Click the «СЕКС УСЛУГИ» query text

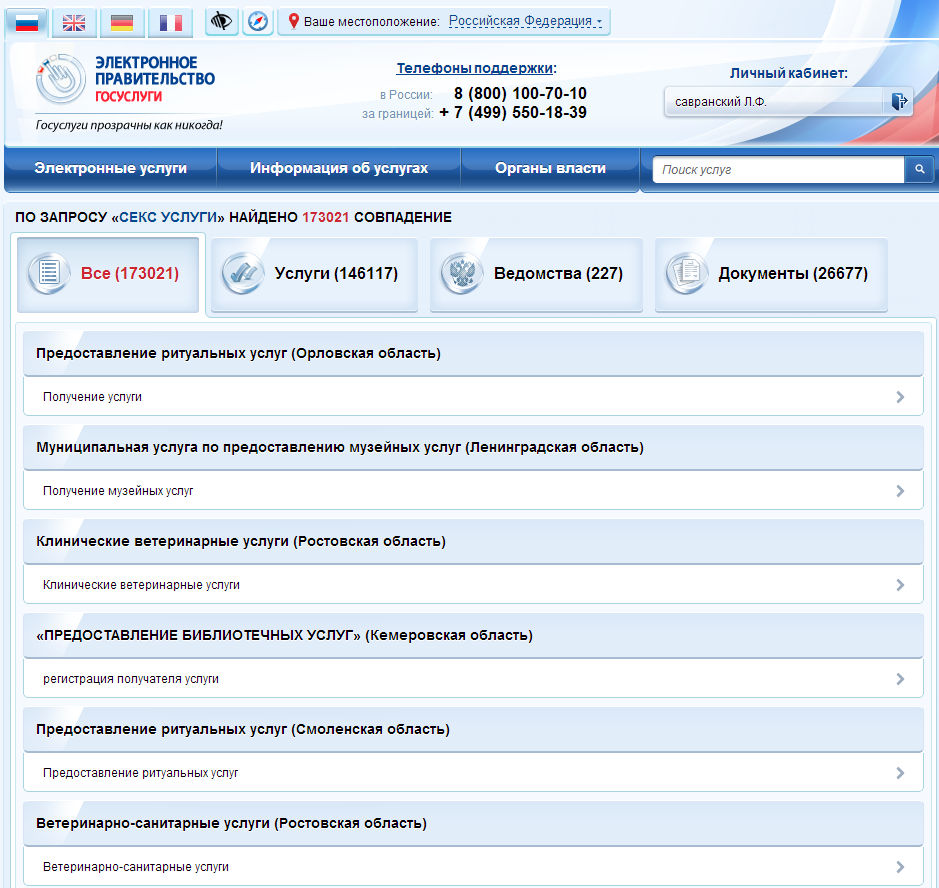tap(168, 217)
